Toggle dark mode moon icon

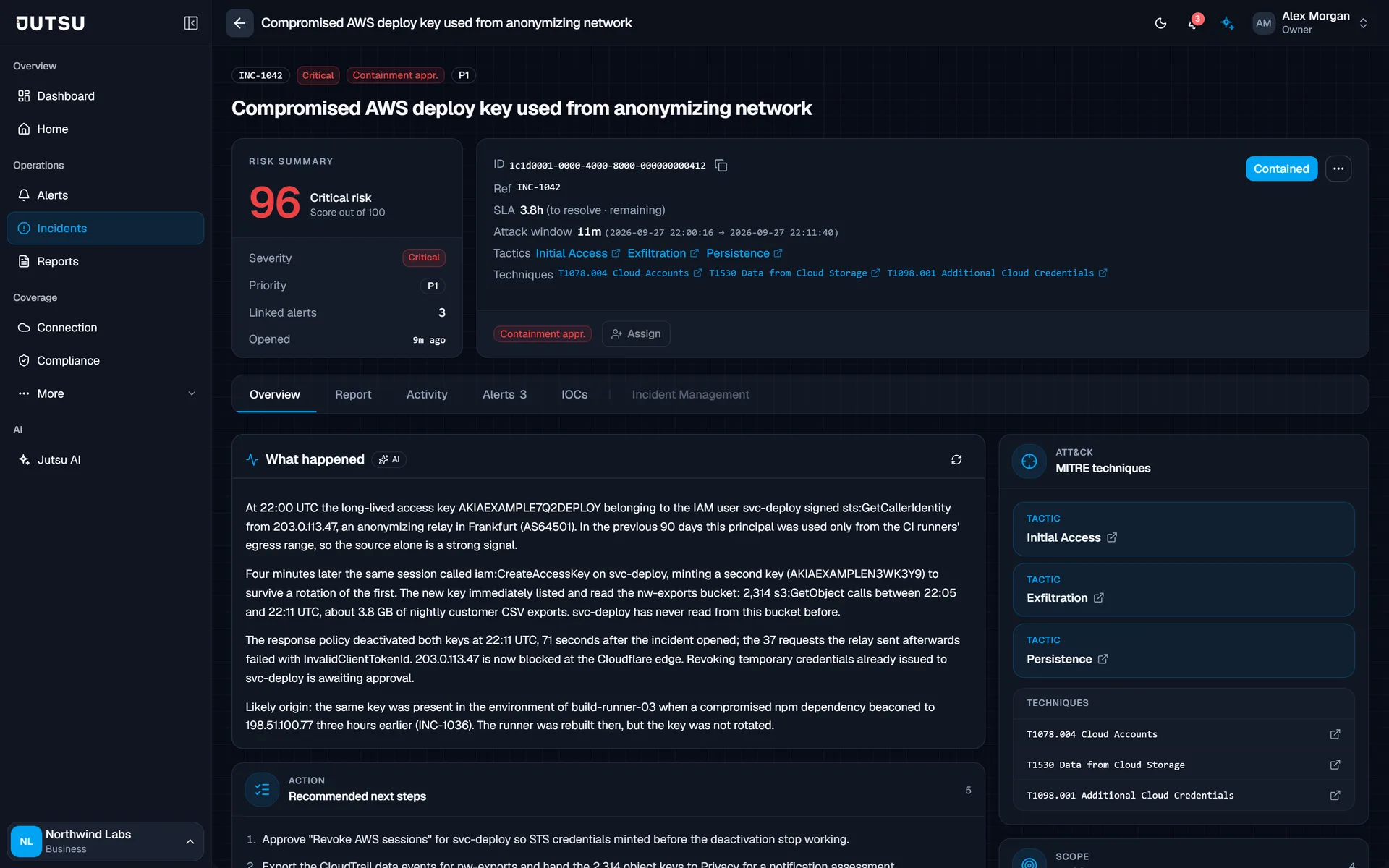point(1160,23)
